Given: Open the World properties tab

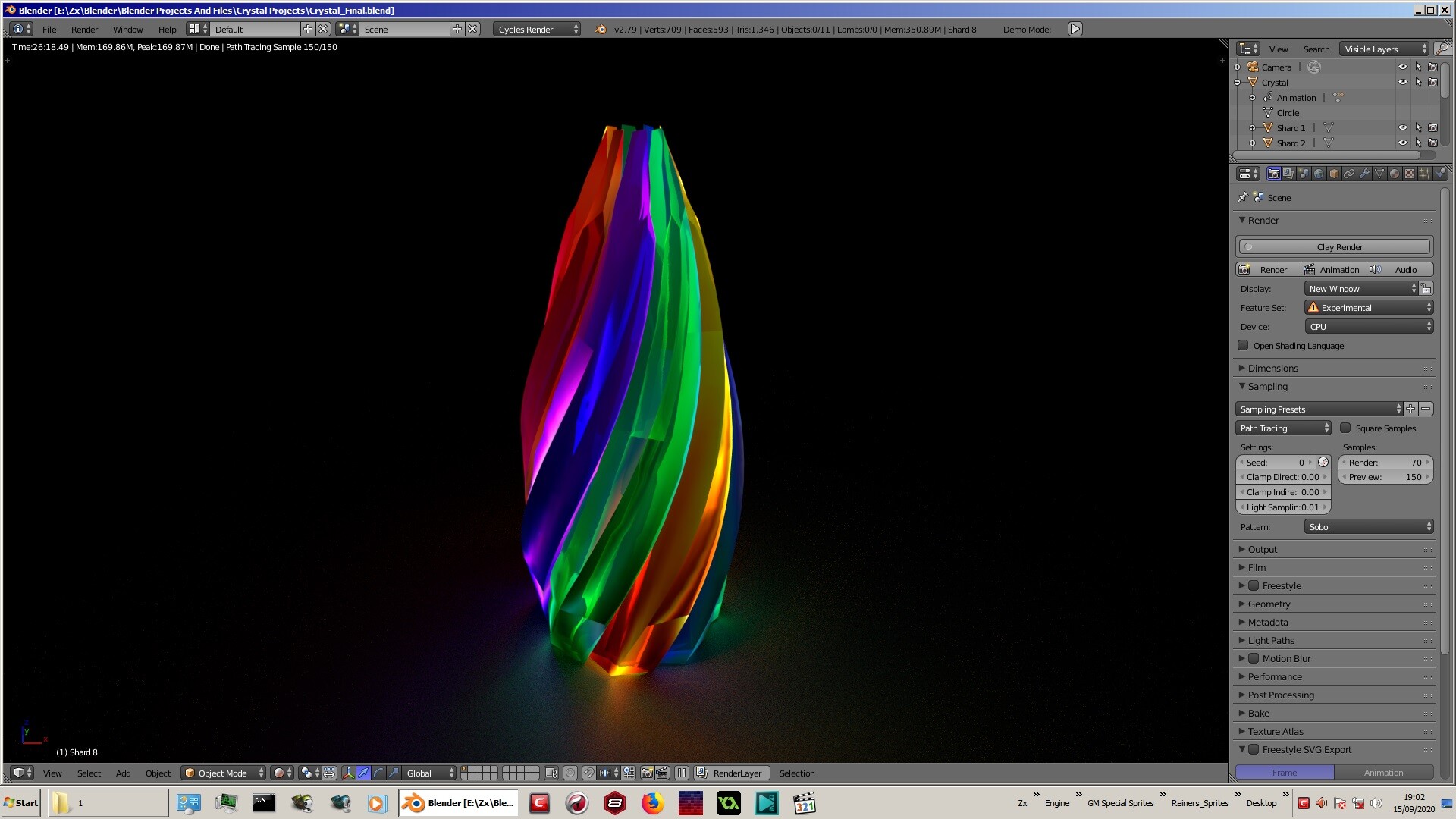Looking at the screenshot, I should 1319,174.
